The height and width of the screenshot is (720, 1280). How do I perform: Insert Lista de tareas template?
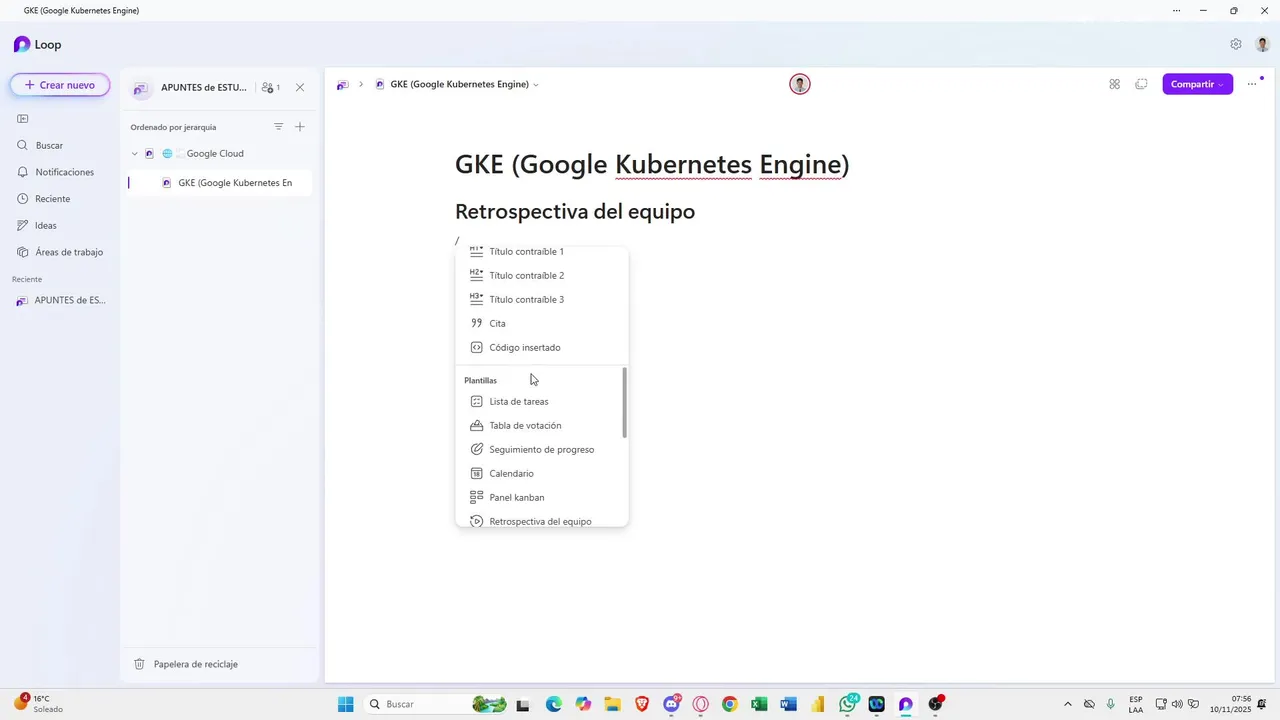541,402
